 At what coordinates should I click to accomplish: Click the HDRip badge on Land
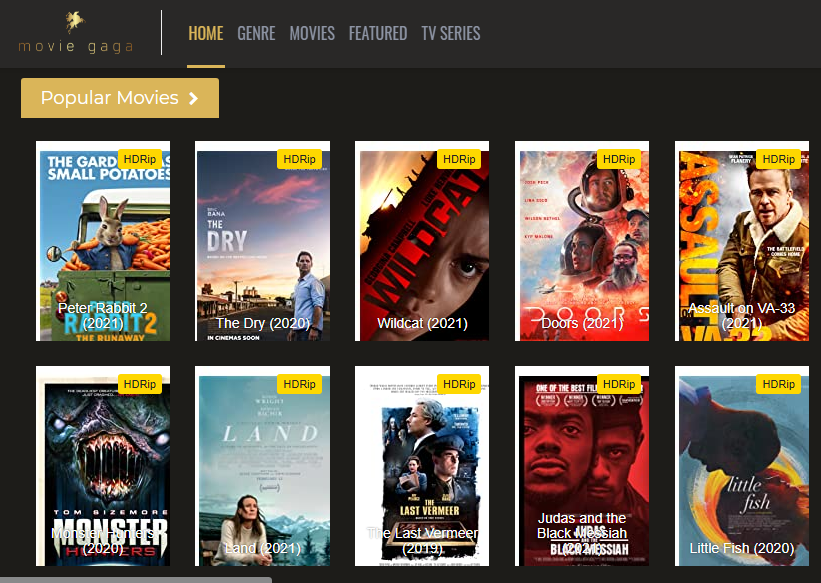(x=299, y=384)
